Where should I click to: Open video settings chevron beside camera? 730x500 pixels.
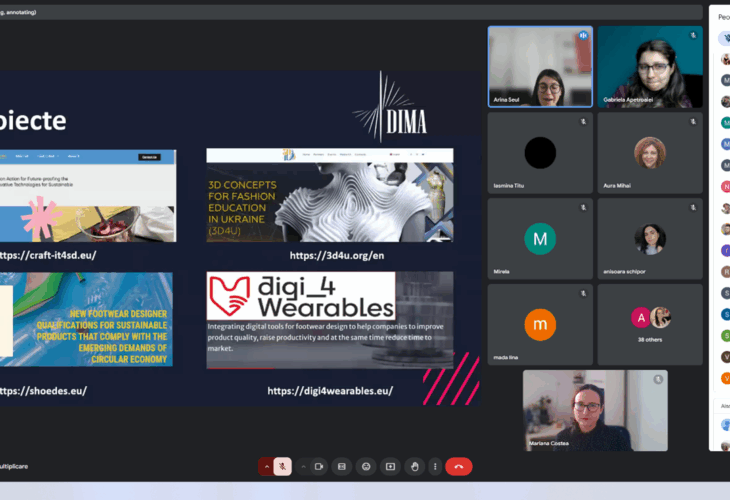(304, 466)
